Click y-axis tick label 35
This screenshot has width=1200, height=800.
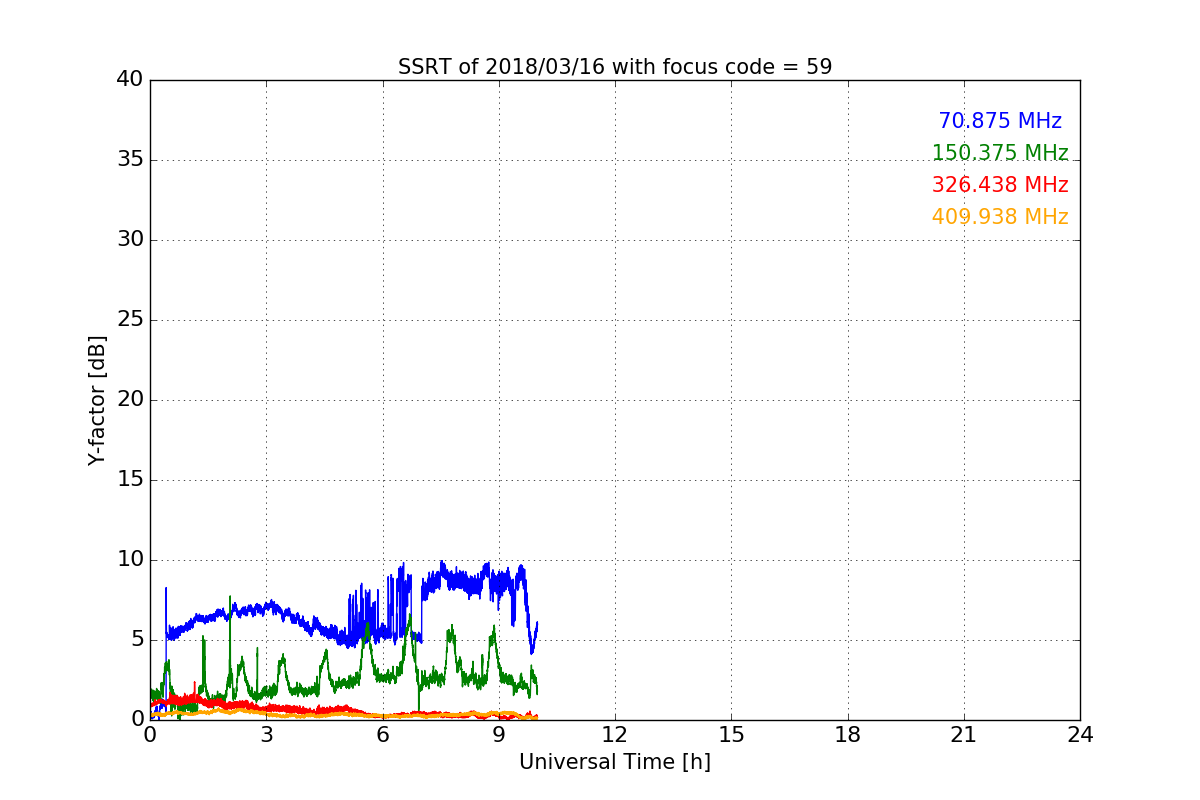130,160
